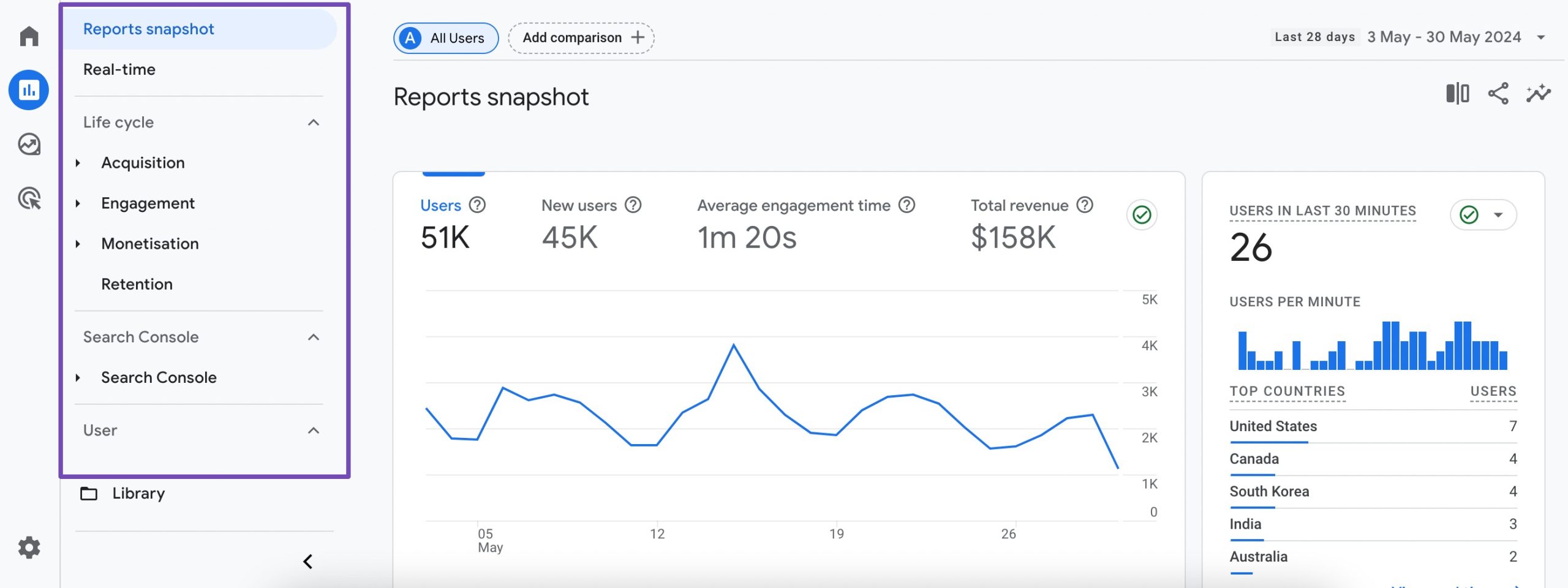Click the 3 May - 30 May 2024 date range
The image size is (1568, 588).
coord(1444,37)
